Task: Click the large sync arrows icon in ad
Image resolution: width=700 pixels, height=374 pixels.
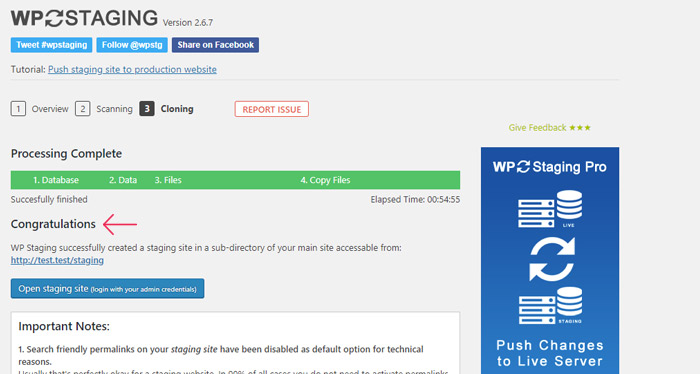Action: pos(552,259)
